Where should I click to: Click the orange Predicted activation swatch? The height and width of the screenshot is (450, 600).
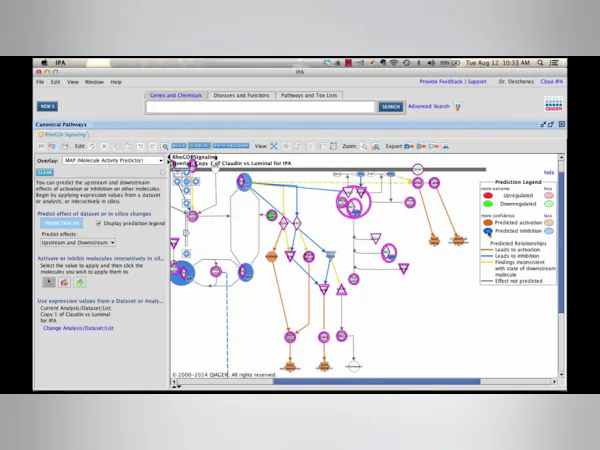coord(488,222)
